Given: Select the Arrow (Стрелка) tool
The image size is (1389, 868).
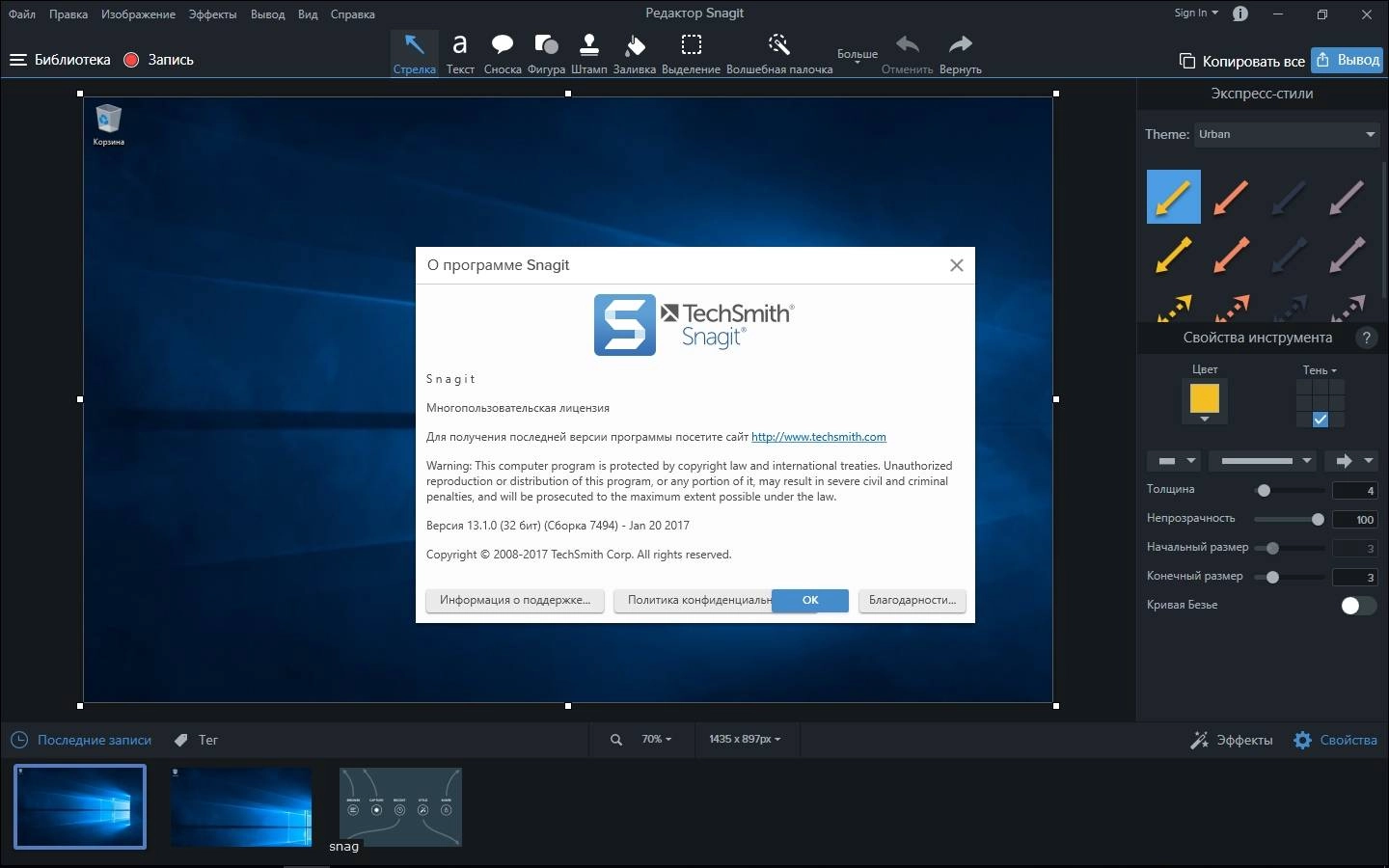Looking at the screenshot, I should pos(415,53).
